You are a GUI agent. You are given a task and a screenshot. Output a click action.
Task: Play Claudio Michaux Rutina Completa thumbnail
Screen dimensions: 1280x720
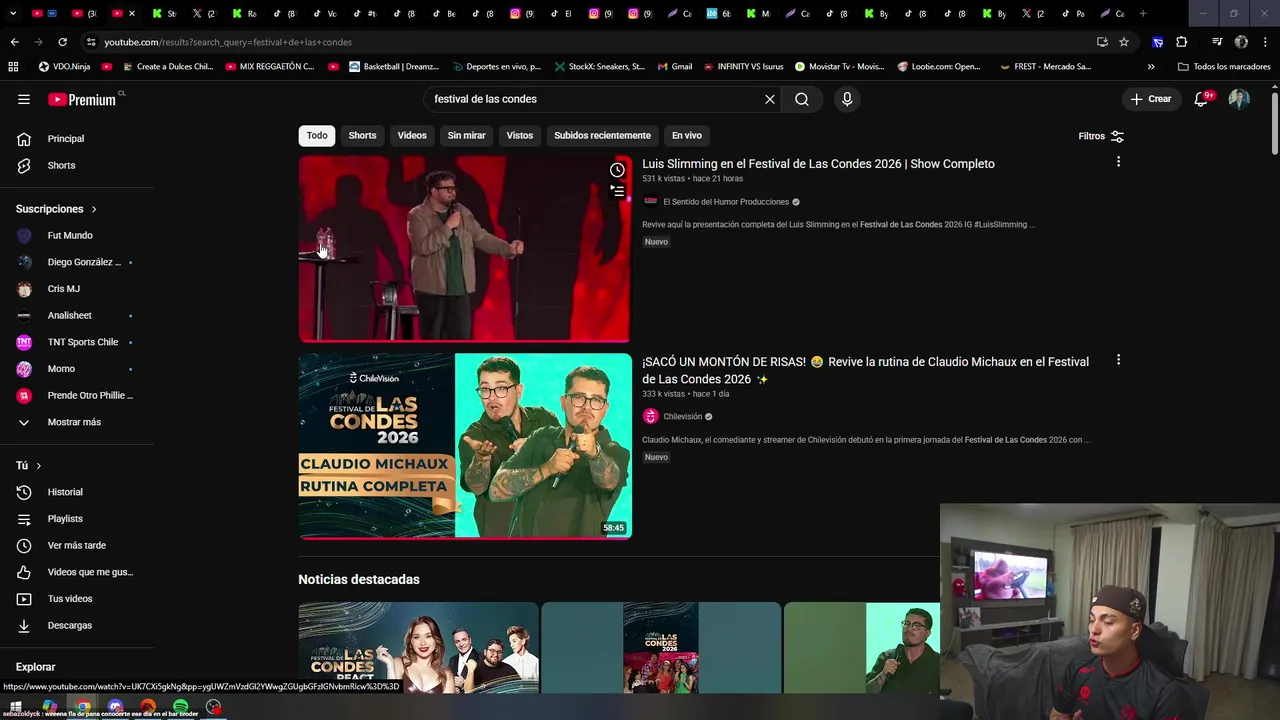(x=465, y=446)
